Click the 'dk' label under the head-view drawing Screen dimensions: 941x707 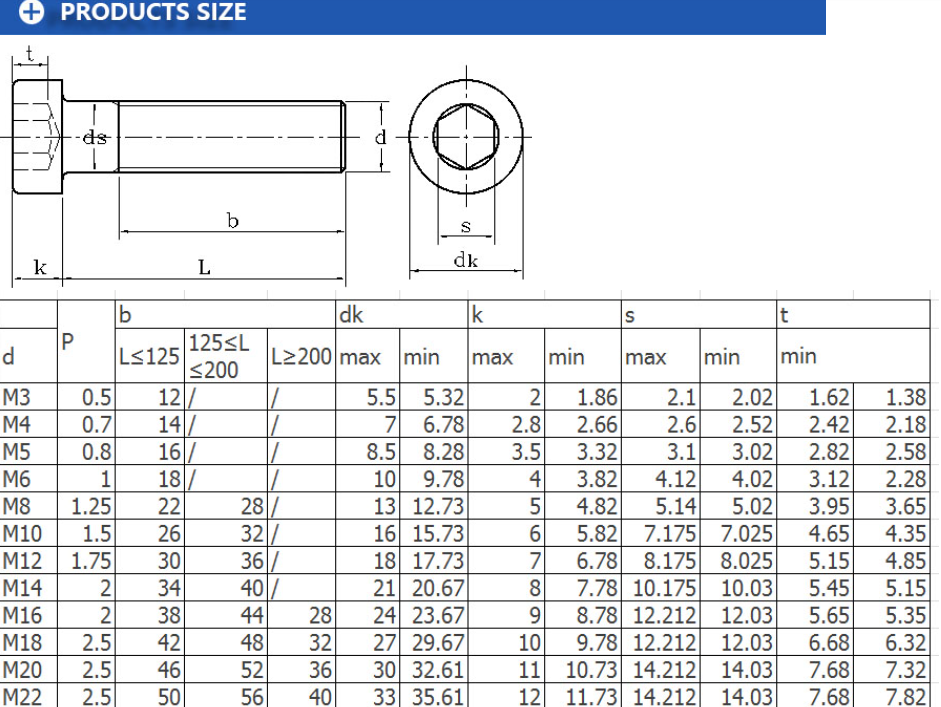466,260
